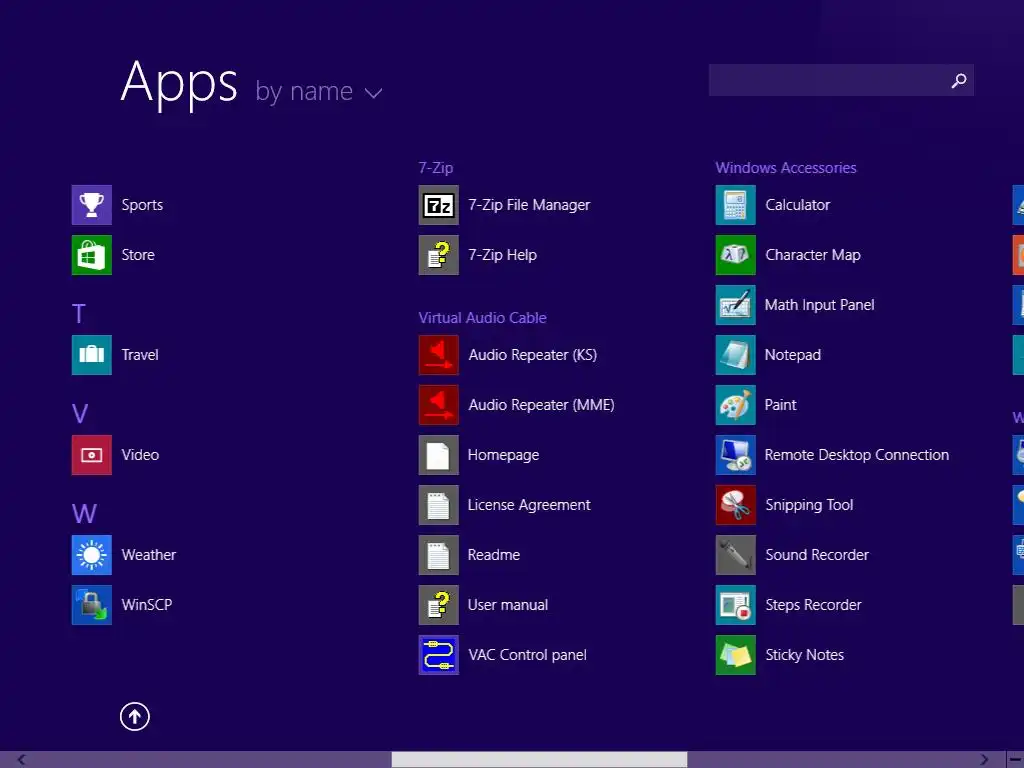Open the License Agreement icon
This screenshot has width=1024, height=768.
pyautogui.click(x=438, y=505)
